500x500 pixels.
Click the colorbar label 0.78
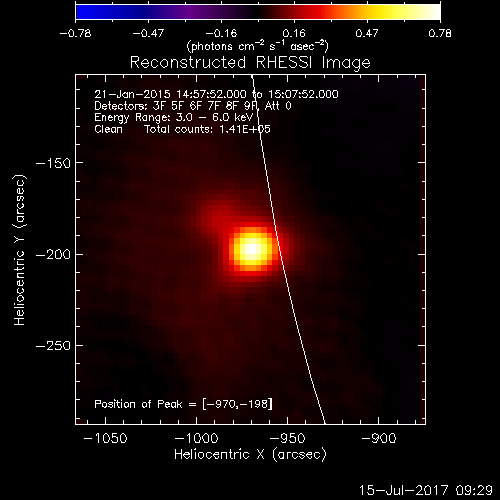[x=440, y=33]
